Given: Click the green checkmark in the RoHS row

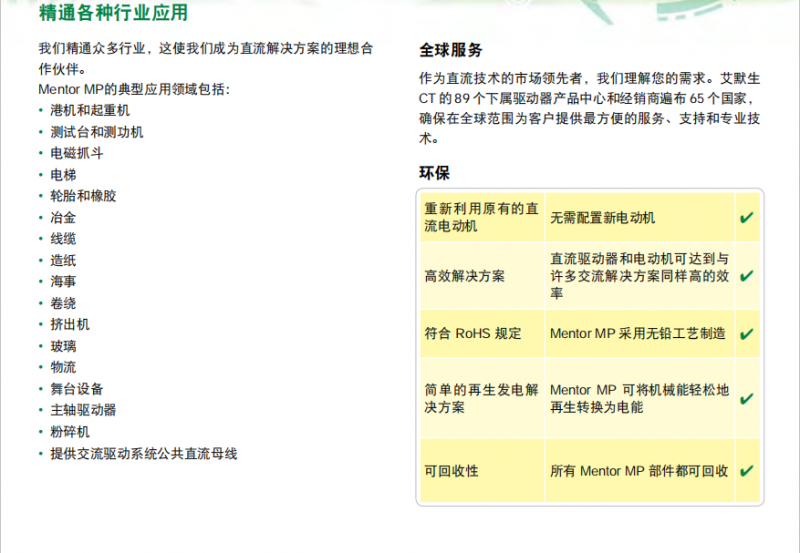Looking at the screenshot, I should tap(746, 334).
